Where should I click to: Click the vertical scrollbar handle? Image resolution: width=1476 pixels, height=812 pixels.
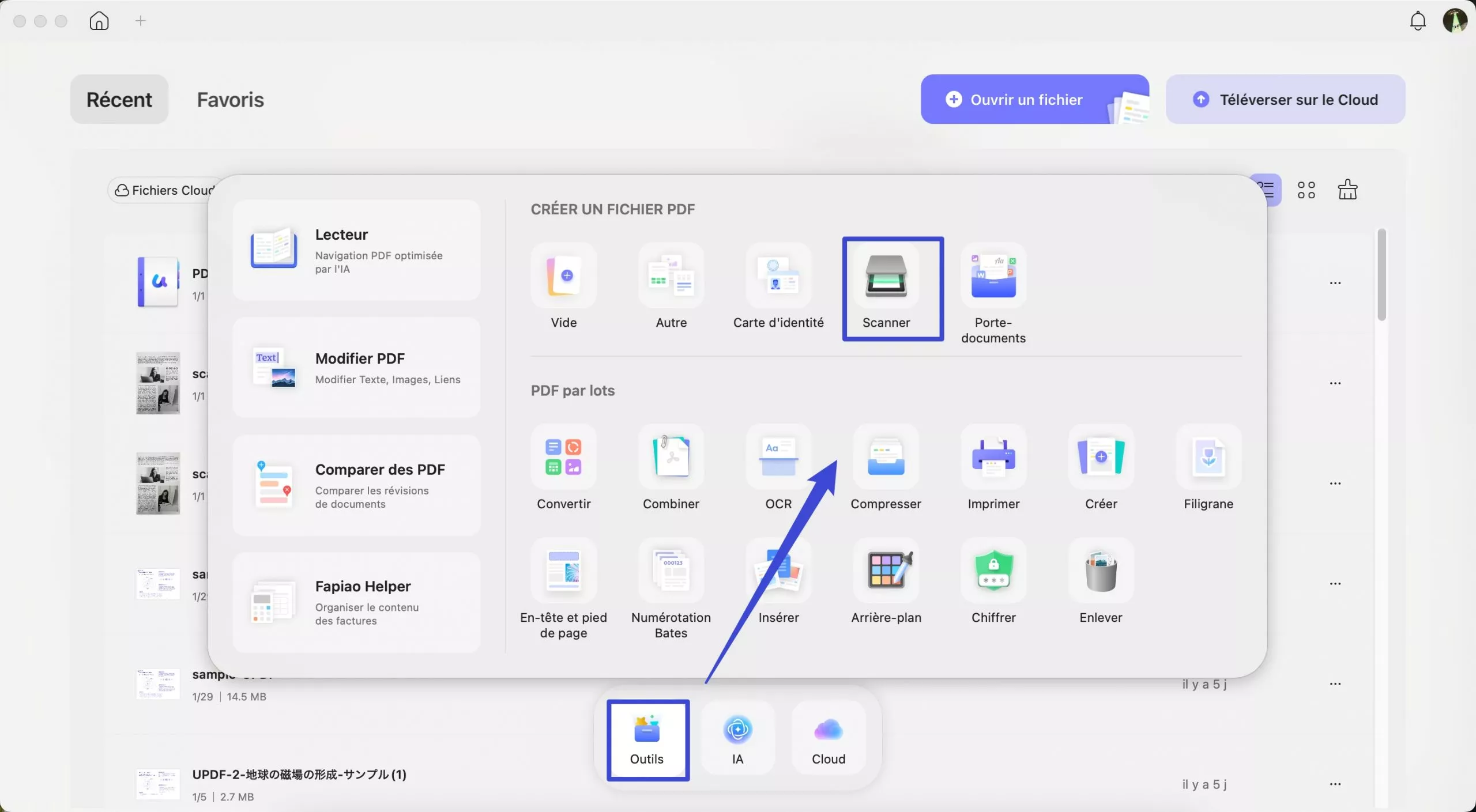[1381, 273]
